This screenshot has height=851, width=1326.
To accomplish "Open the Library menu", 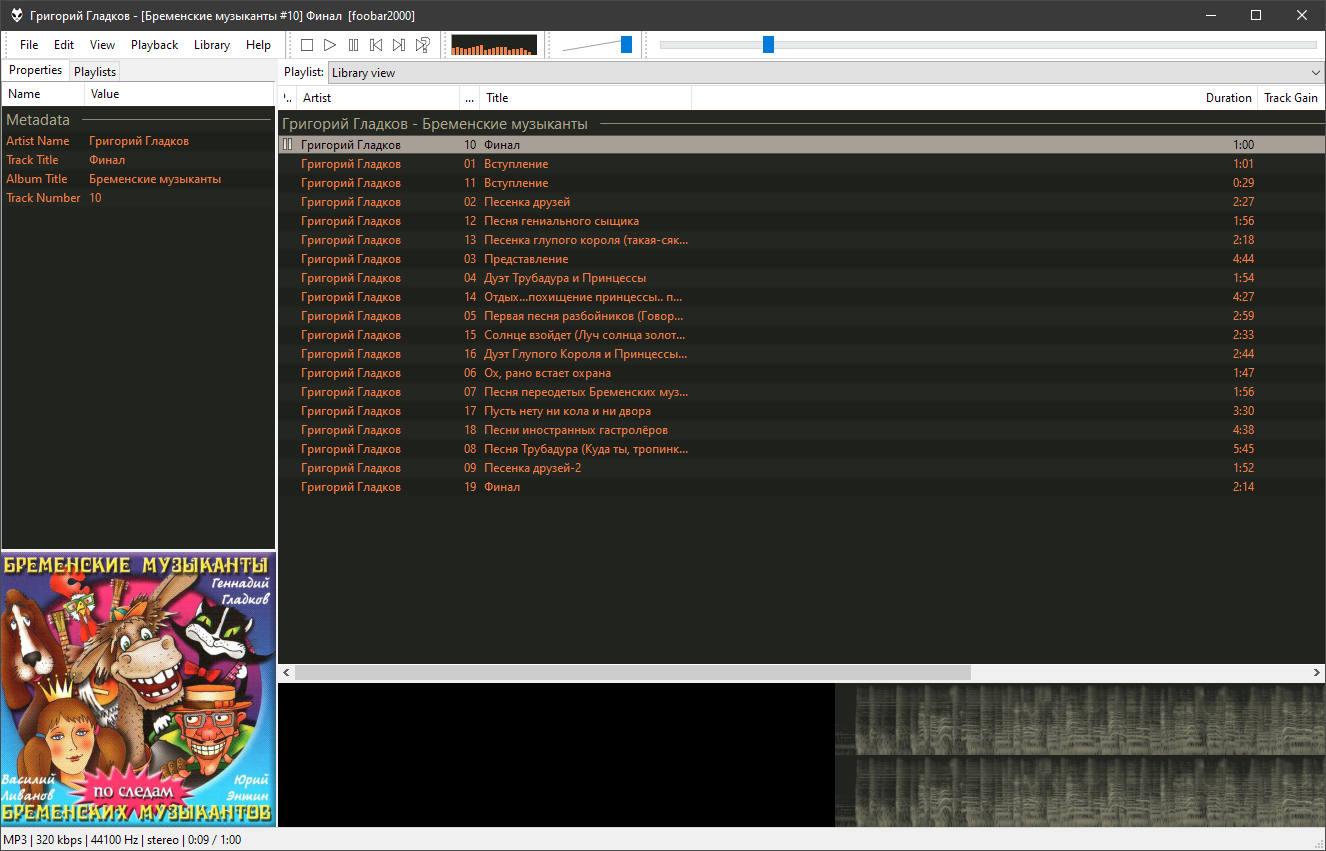I will click(x=211, y=45).
